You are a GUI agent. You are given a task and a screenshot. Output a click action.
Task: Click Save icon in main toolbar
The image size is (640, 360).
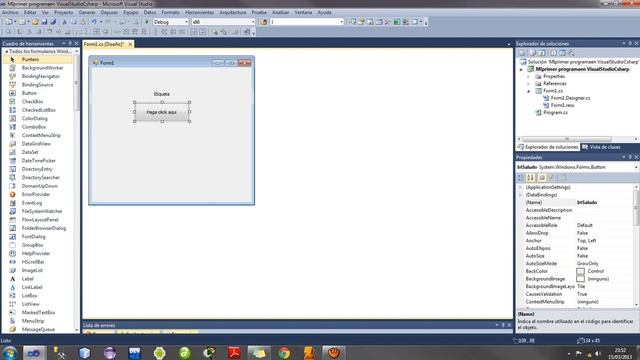pos(44,22)
